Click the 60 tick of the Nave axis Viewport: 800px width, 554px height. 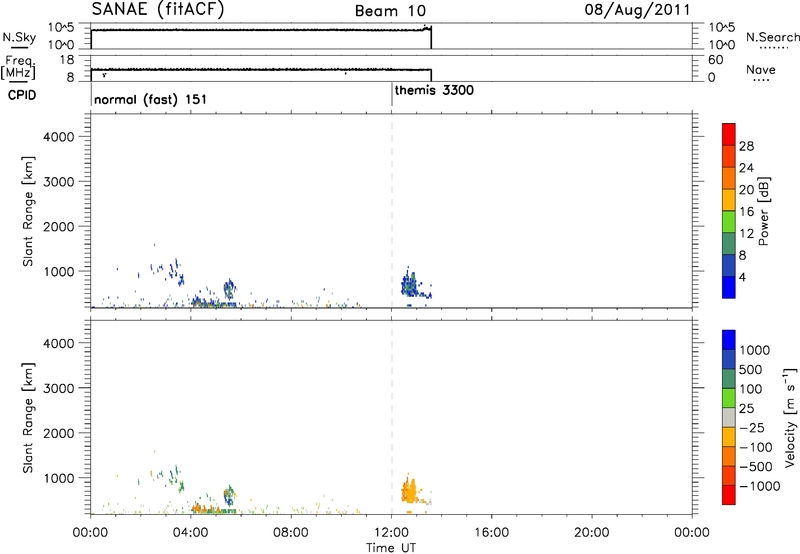tap(715, 60)
